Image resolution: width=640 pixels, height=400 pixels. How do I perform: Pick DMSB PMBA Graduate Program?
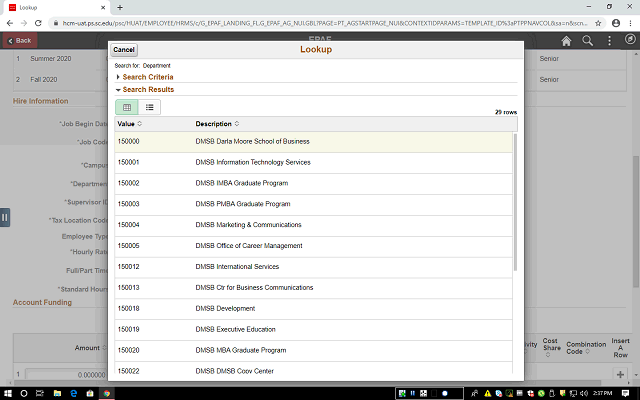pyautogui.click(x=313, y=204)
